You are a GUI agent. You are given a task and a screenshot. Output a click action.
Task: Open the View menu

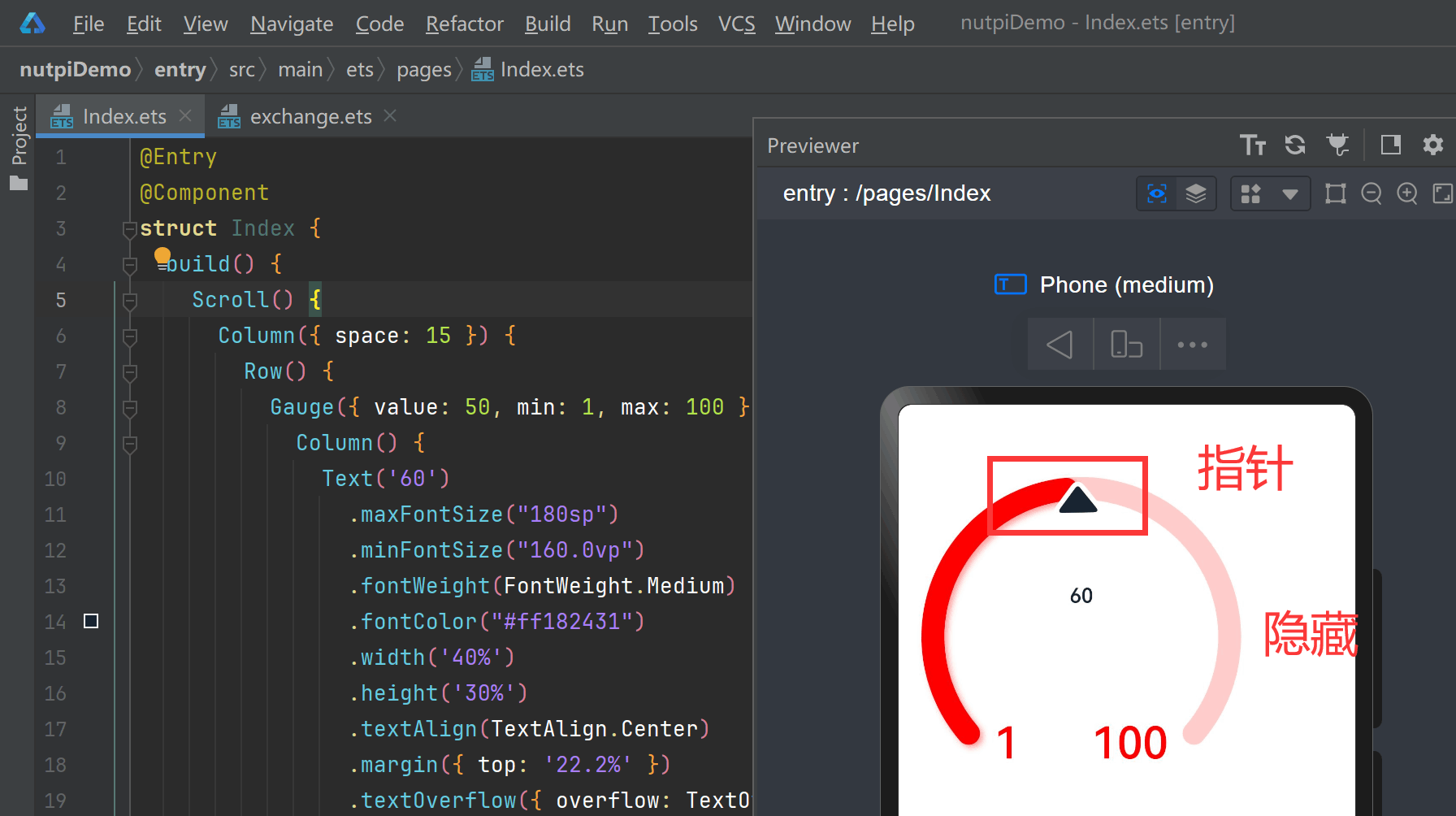pos(206,24)
